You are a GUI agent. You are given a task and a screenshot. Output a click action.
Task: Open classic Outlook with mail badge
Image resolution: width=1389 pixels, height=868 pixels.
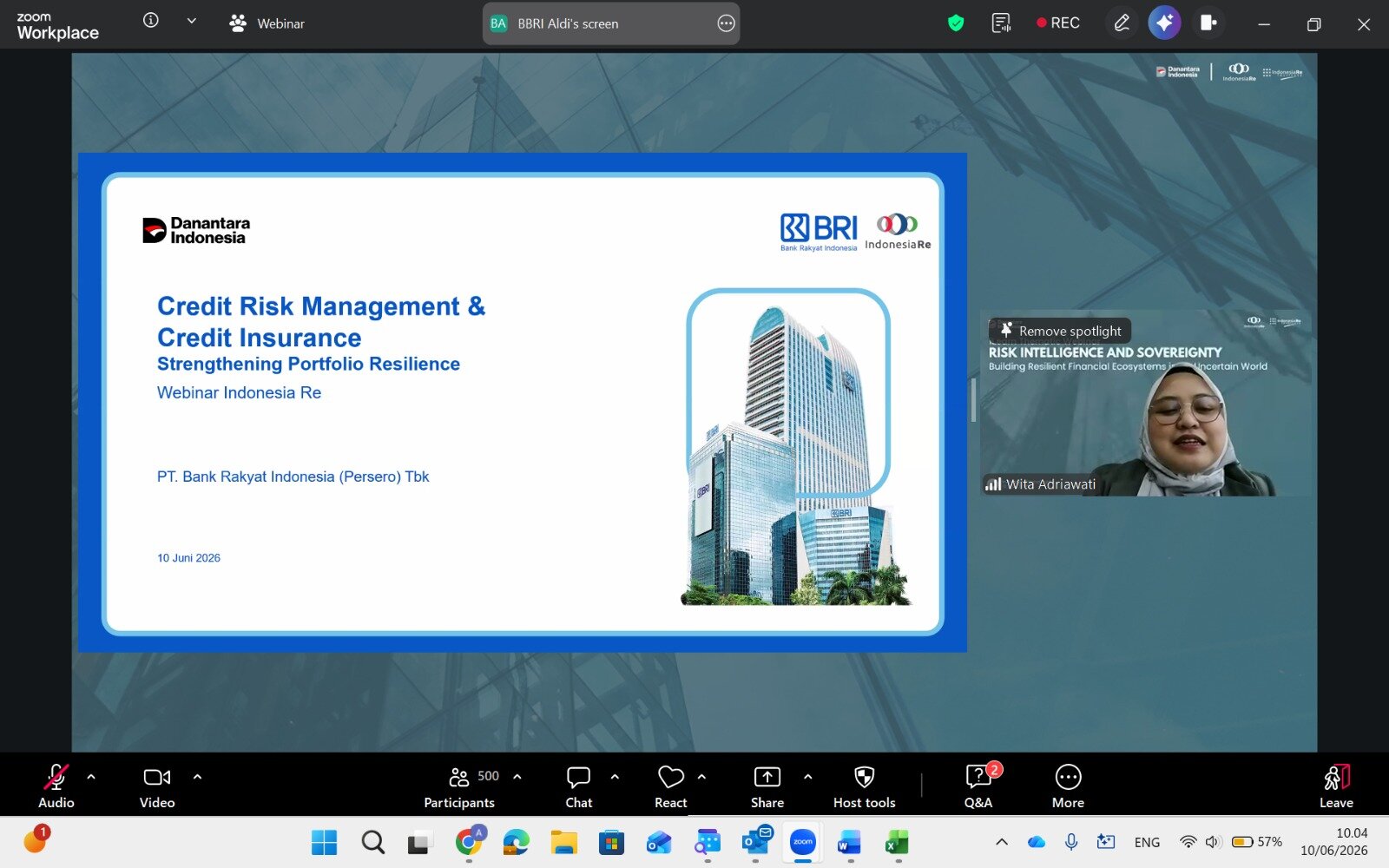(x=755, y=842)
